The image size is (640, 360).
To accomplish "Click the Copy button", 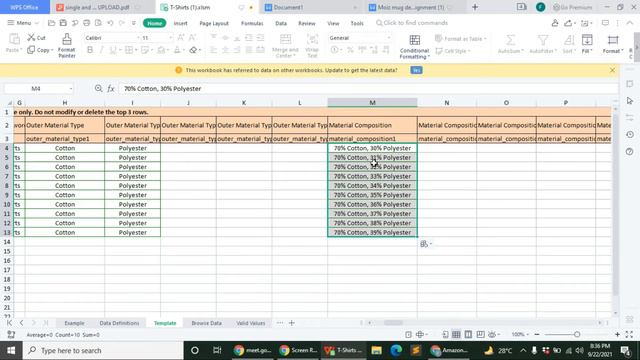I will pyautogui.click(x=40, y=50).
